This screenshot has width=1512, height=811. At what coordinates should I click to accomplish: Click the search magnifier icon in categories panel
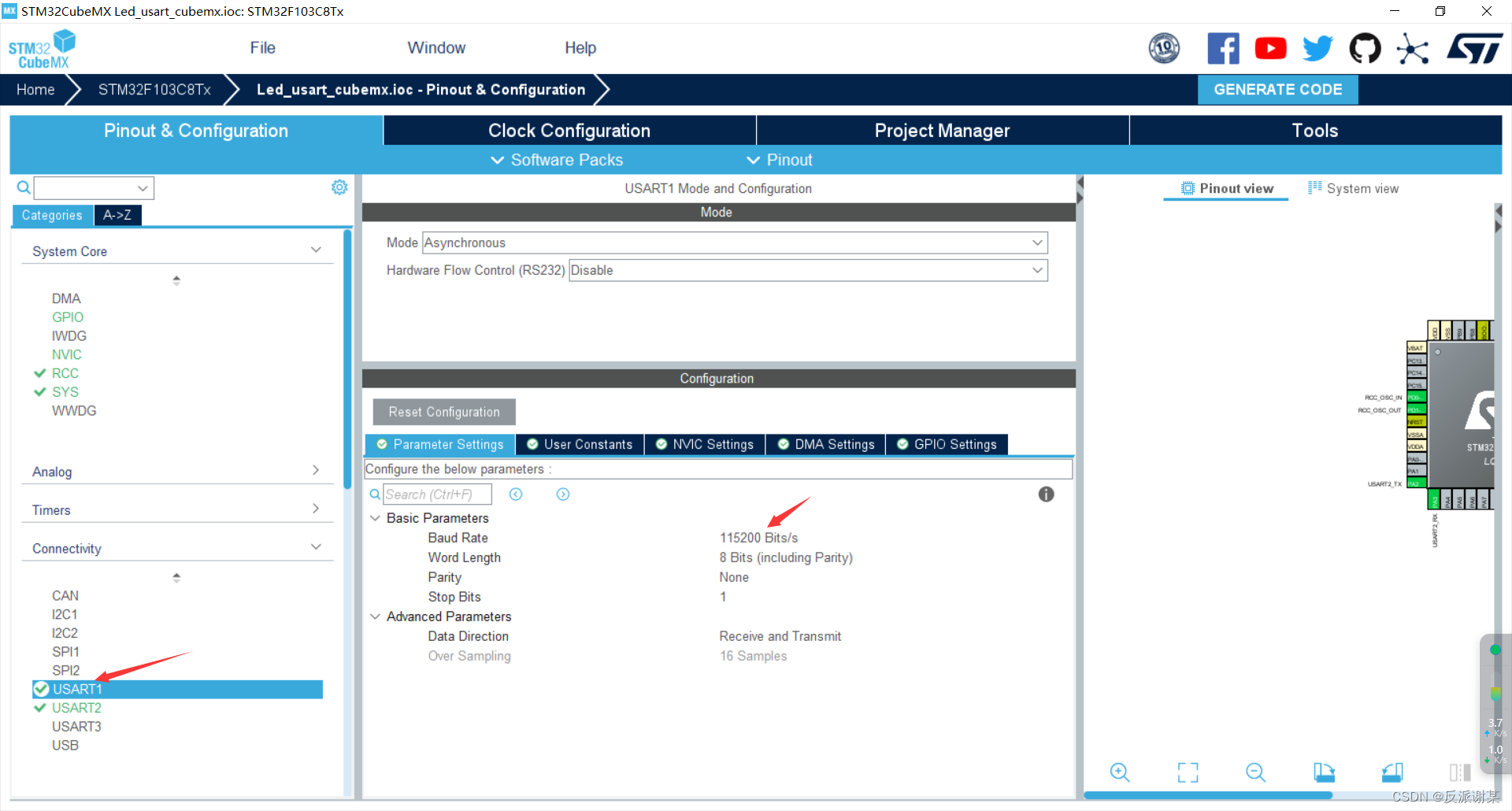pos(24,187)
